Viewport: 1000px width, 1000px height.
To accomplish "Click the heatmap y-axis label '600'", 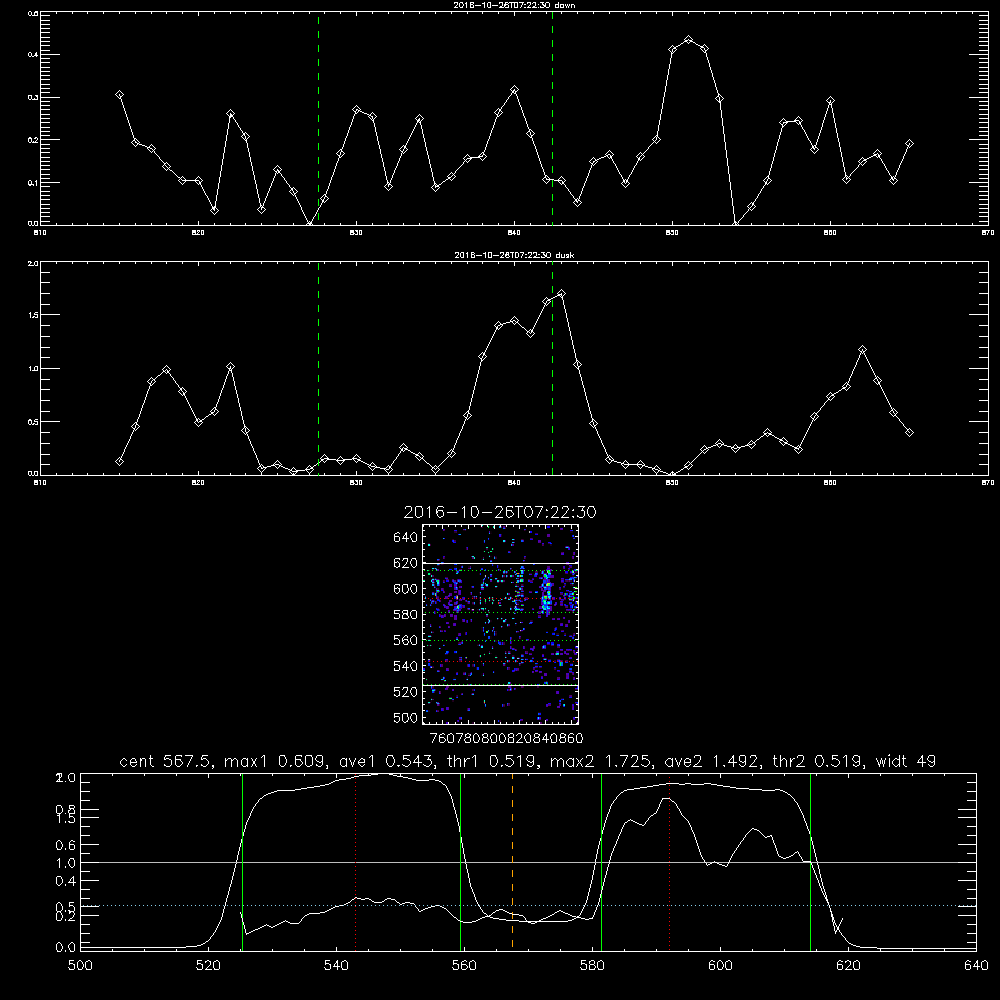I will point(406,589).
